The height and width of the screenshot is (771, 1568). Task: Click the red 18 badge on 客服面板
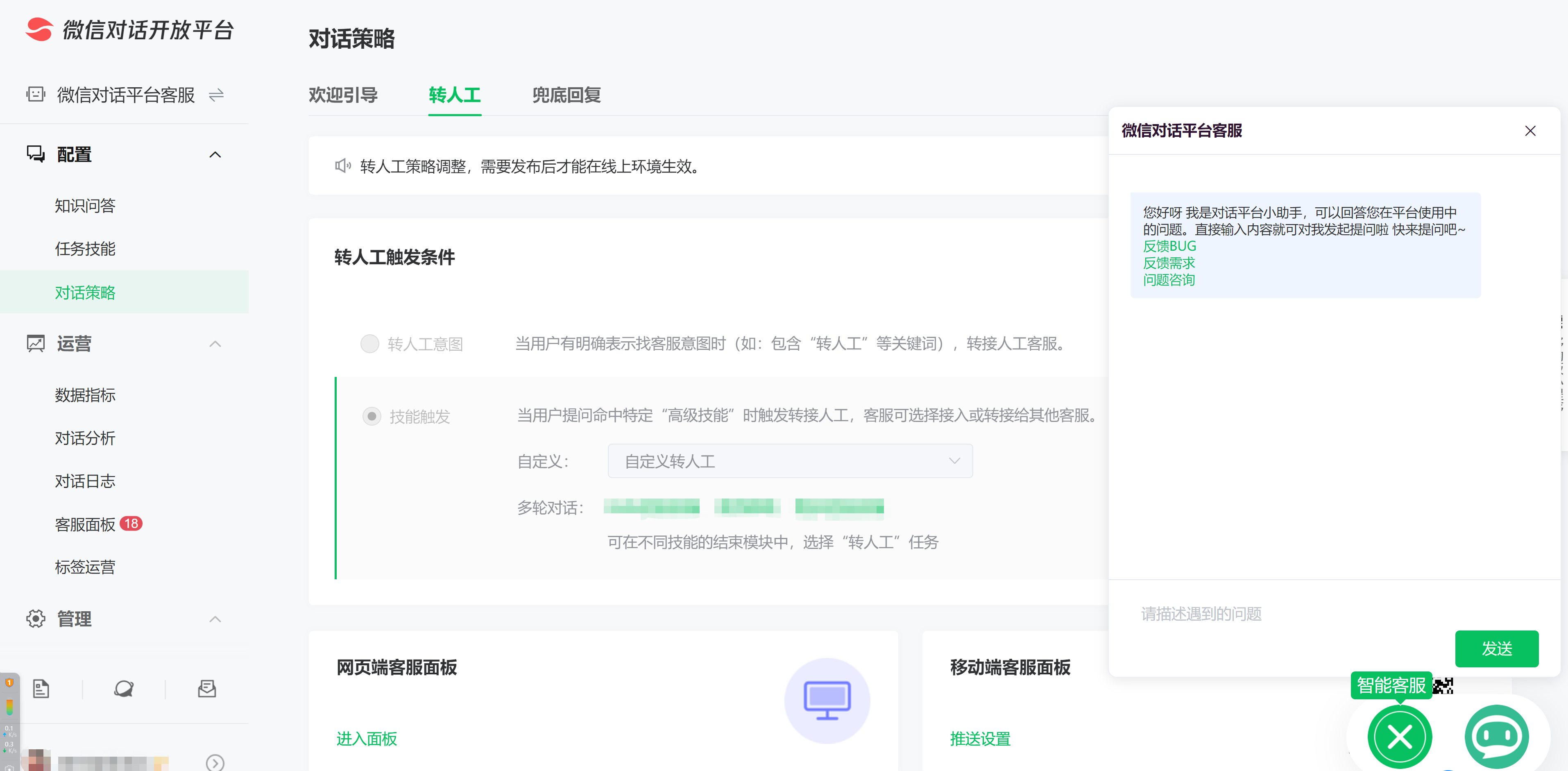131,524
